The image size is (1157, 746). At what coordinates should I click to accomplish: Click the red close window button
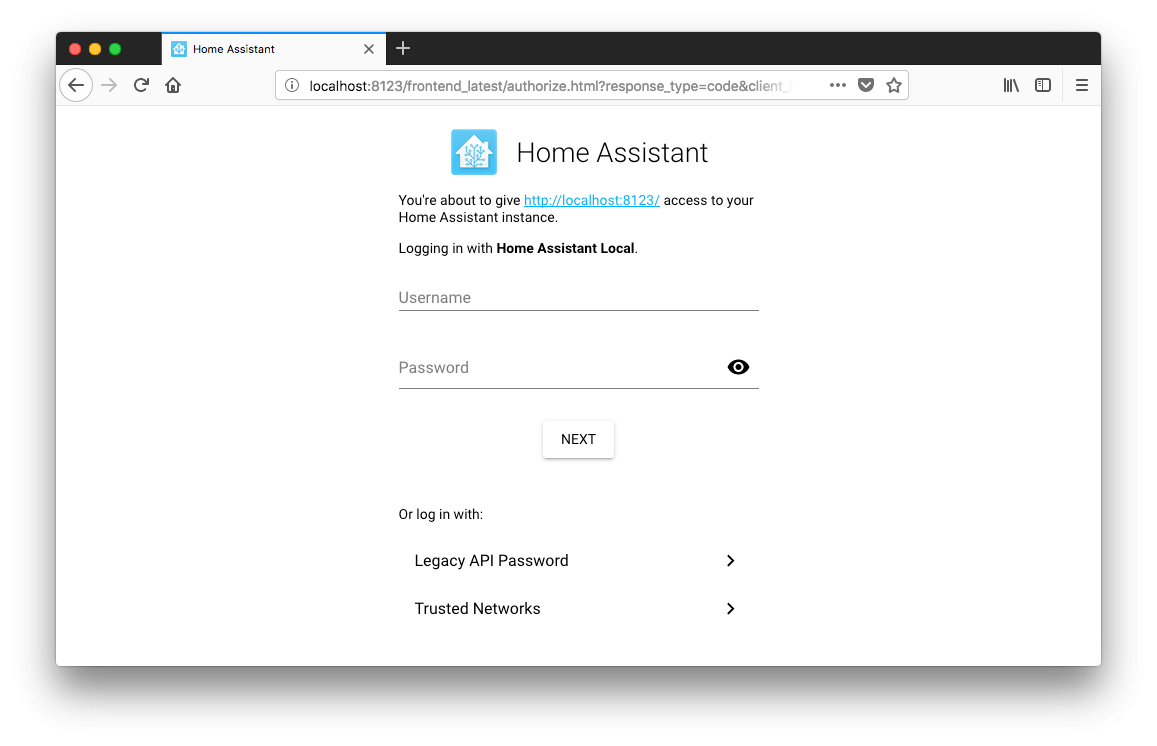click(75, 49)
